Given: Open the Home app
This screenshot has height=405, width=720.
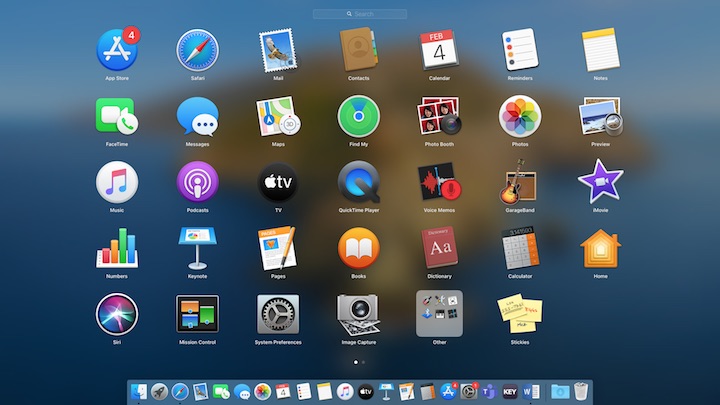Looking at the screenshot, I should [601, 248].
